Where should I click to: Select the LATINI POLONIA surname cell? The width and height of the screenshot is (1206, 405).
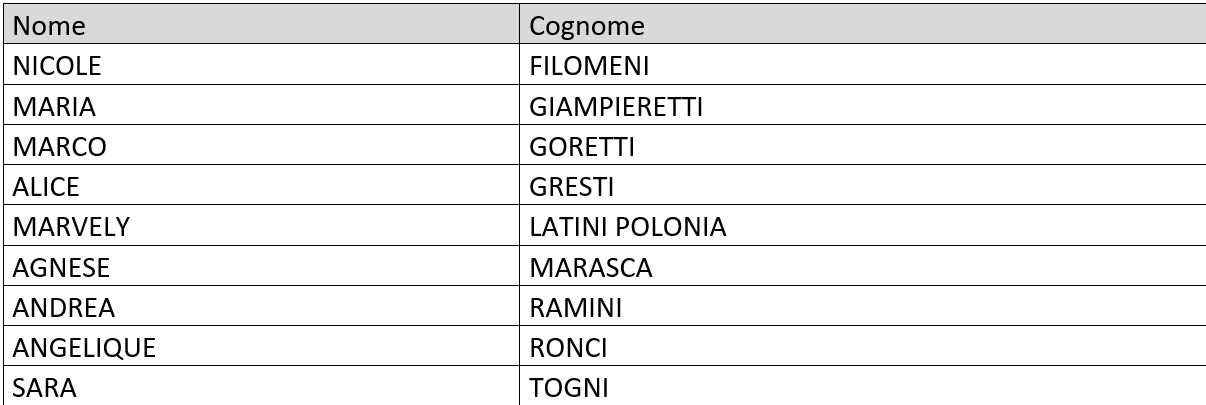(627, 227)
